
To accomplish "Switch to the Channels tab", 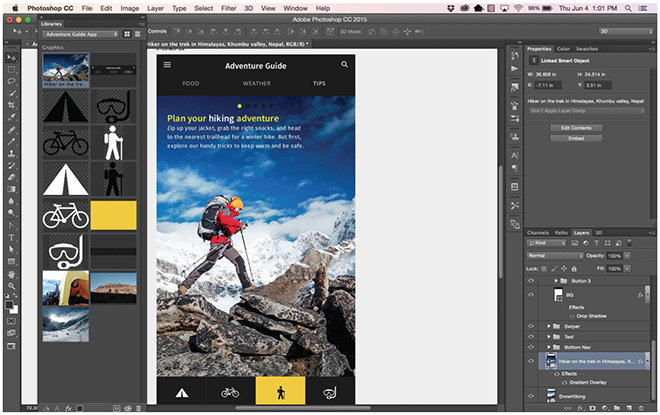I will tap(538, 233).
